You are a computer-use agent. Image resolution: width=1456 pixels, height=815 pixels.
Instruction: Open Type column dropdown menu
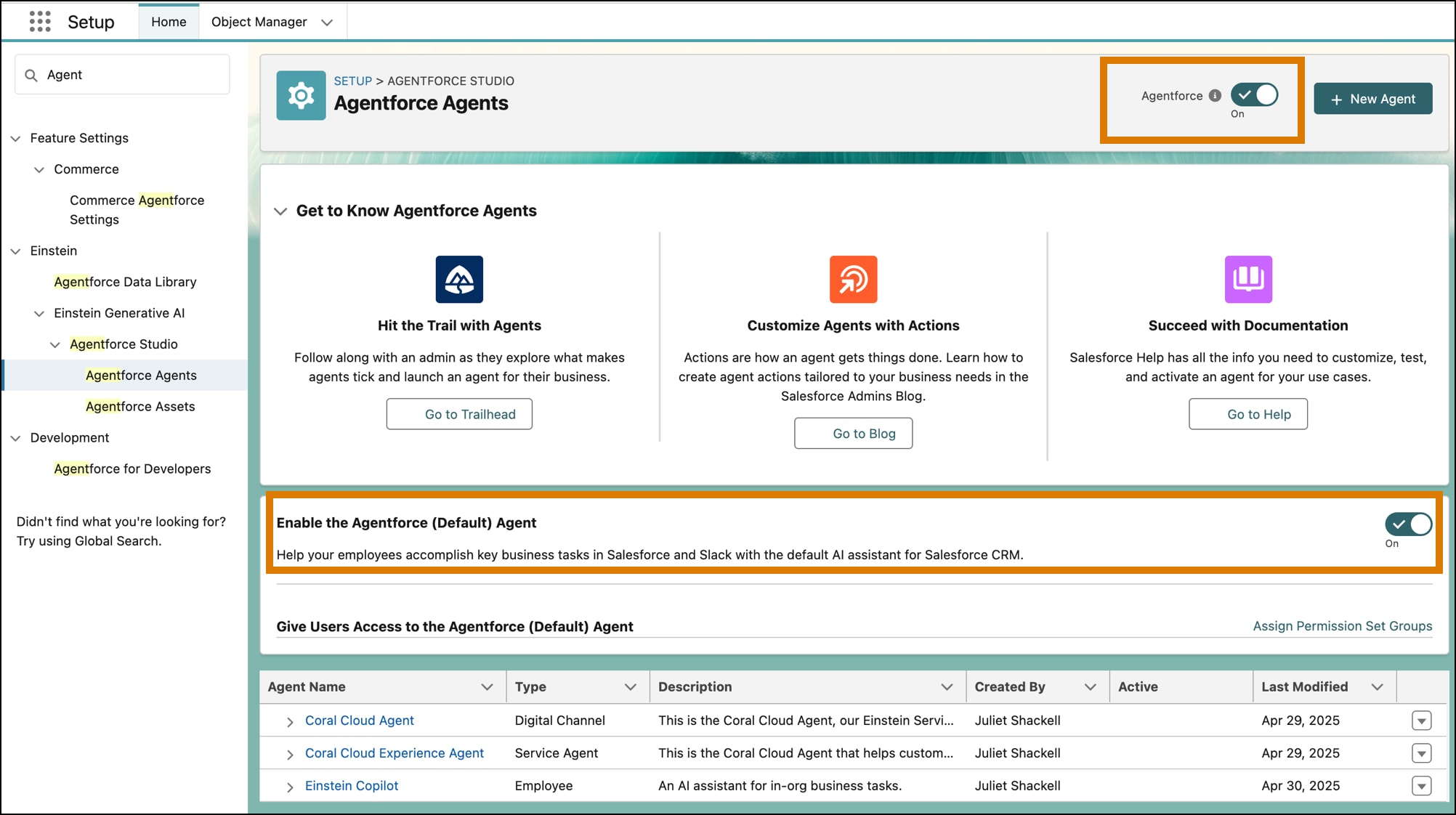point(630,687)
